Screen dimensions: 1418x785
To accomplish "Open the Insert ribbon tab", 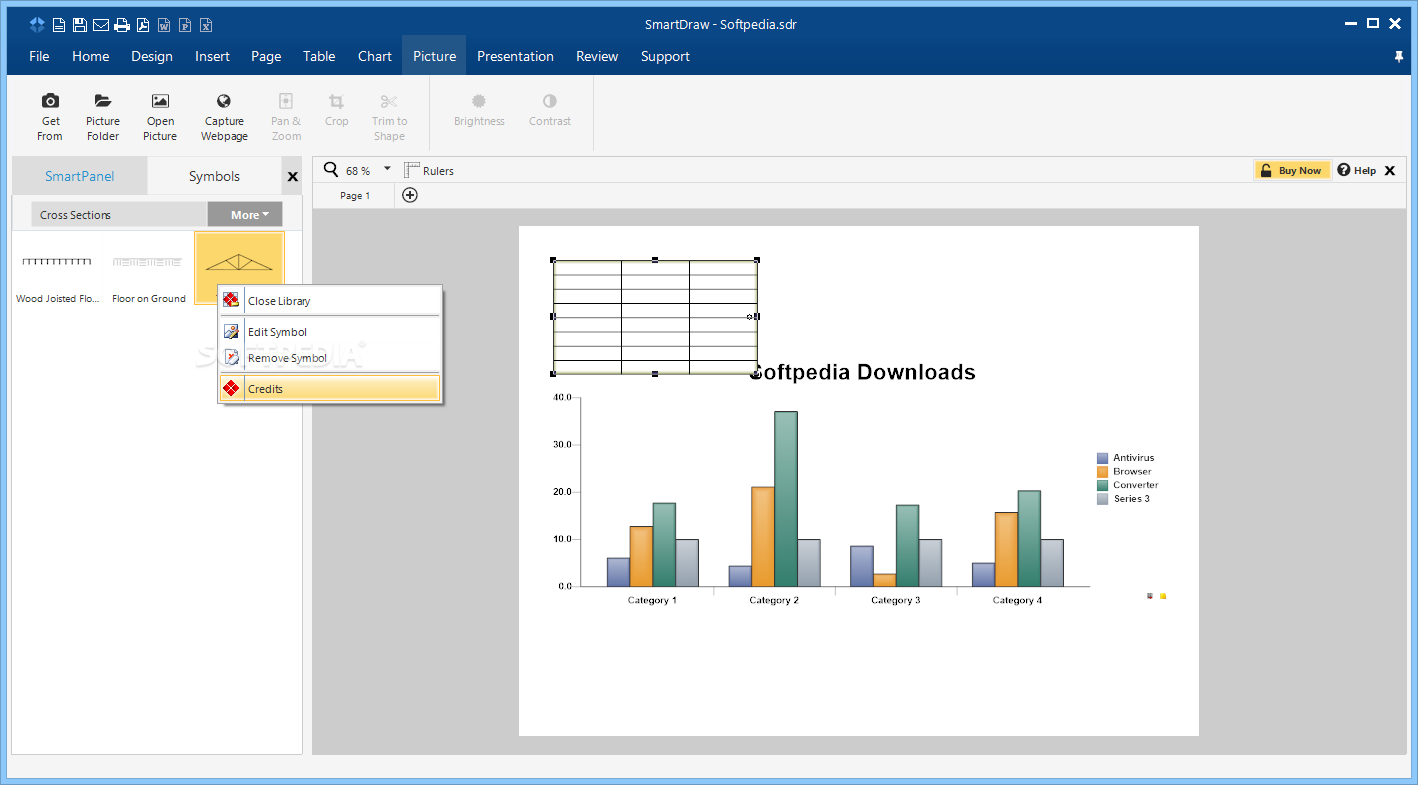I will click(x=212, y=56).
